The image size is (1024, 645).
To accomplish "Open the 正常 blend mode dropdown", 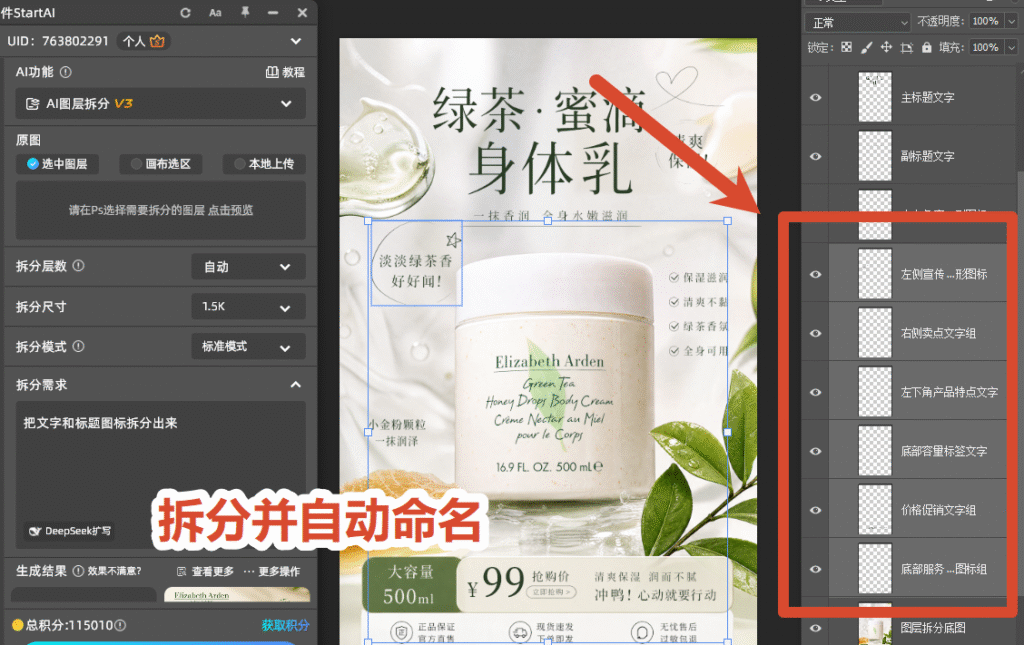I will pyautogui.click(x=857, y=22).
